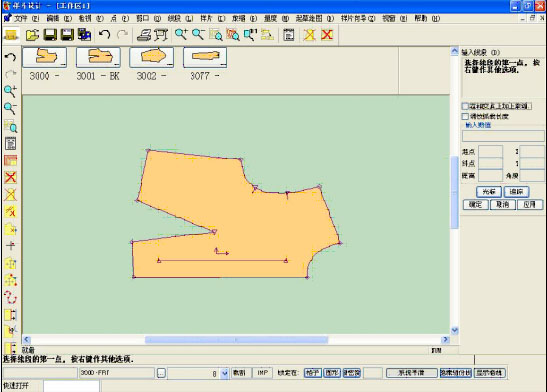Click the 应用 apply button
The image size is (547, 392).
(530, 204)
